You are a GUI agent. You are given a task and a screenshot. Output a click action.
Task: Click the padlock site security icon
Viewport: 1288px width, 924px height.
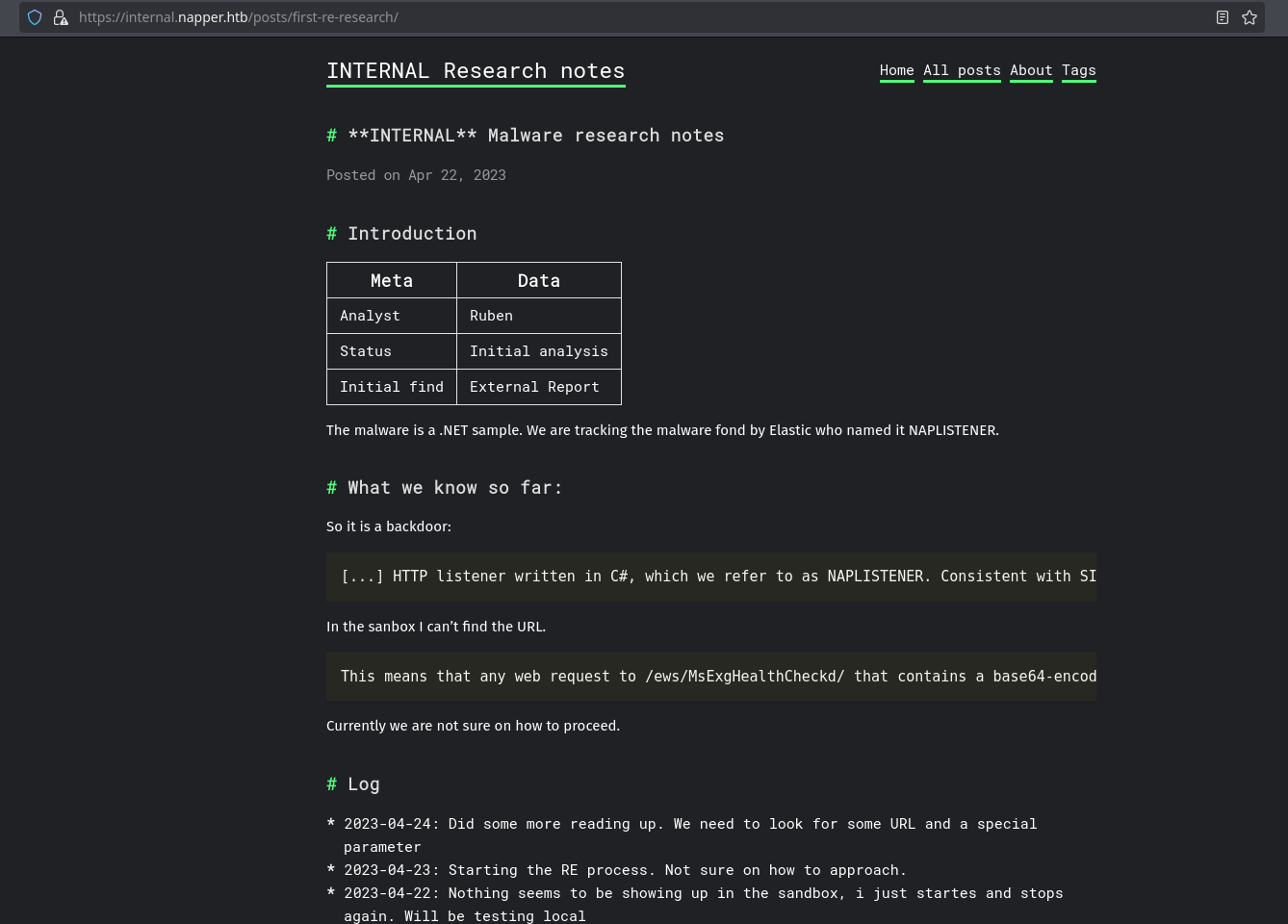[61, 17]
